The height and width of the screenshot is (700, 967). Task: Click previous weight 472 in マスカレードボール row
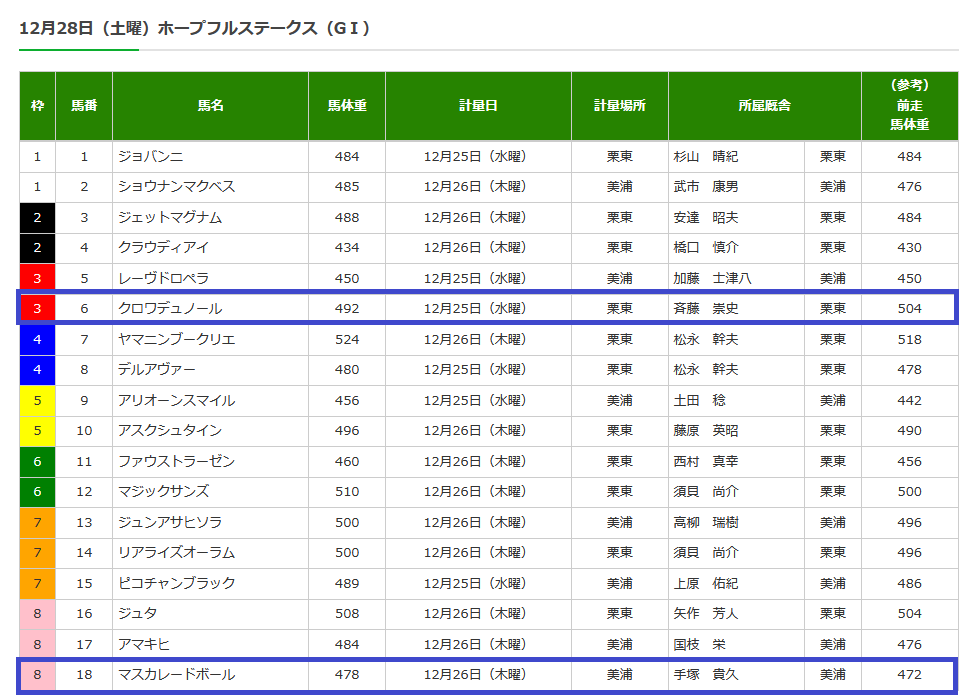coord(910,675)
